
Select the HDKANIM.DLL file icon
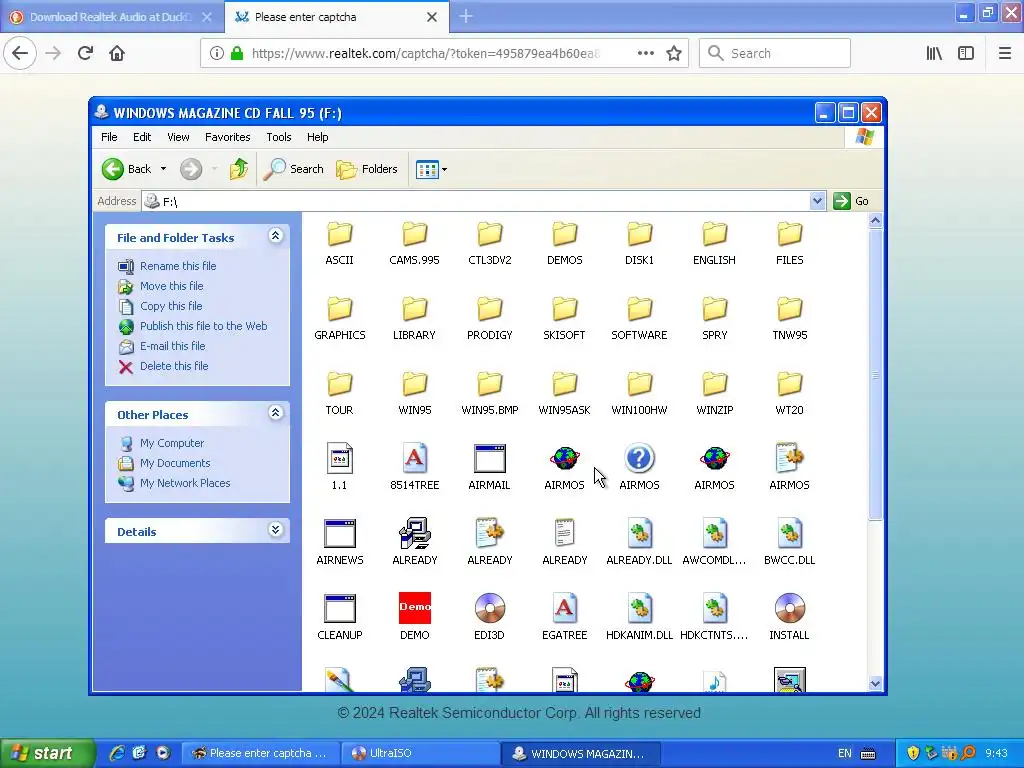point(639,609)
